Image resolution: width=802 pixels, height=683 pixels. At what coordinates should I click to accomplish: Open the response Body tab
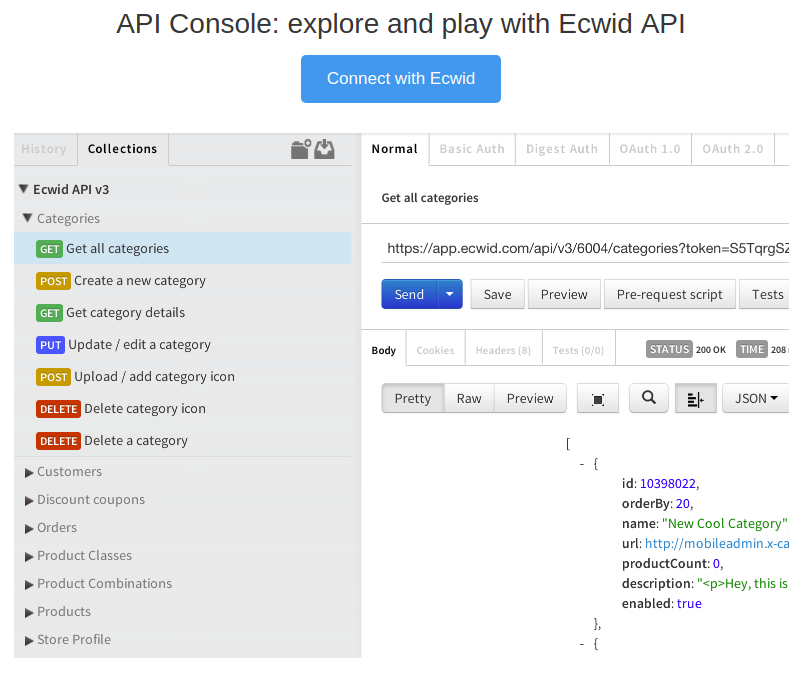pos(384,350)
